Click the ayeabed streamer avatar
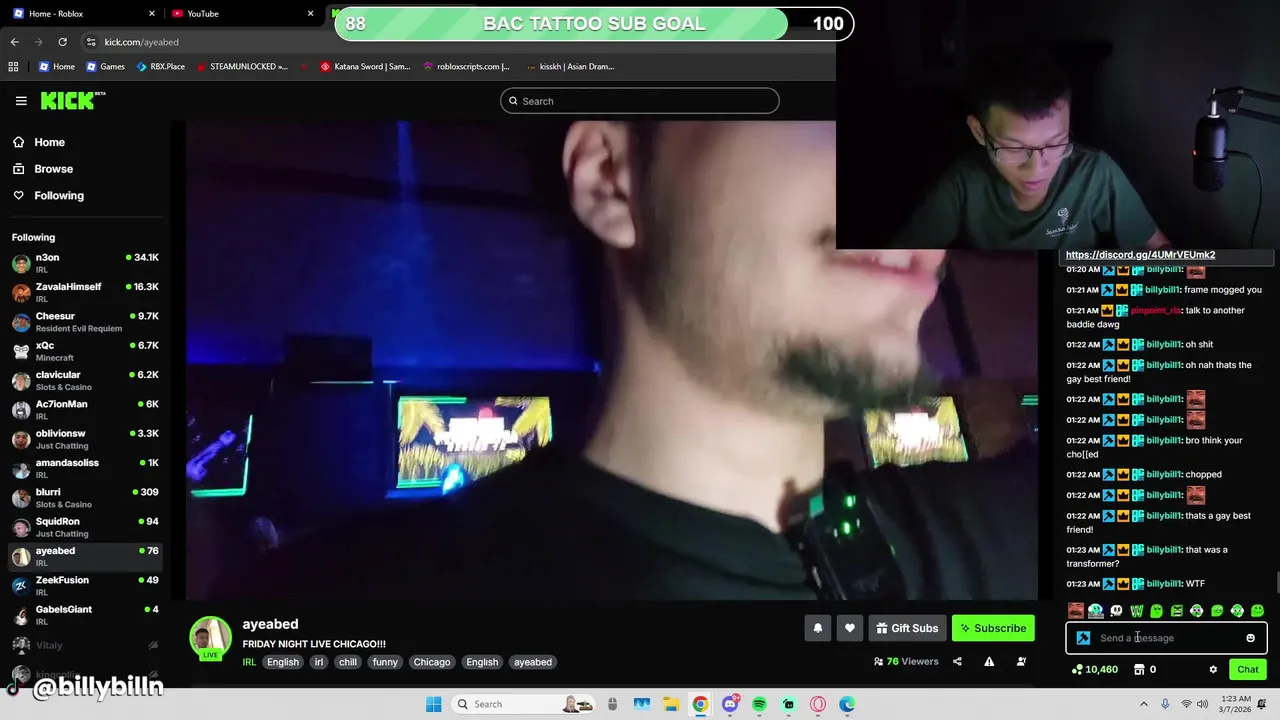Screen dimensions: 1280x720 [210, 637]
